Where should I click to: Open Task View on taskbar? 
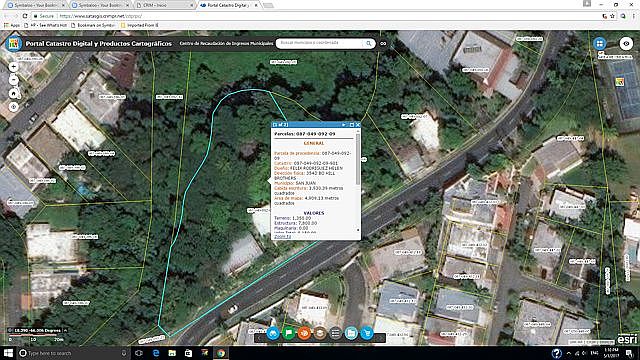coord(139,353)
